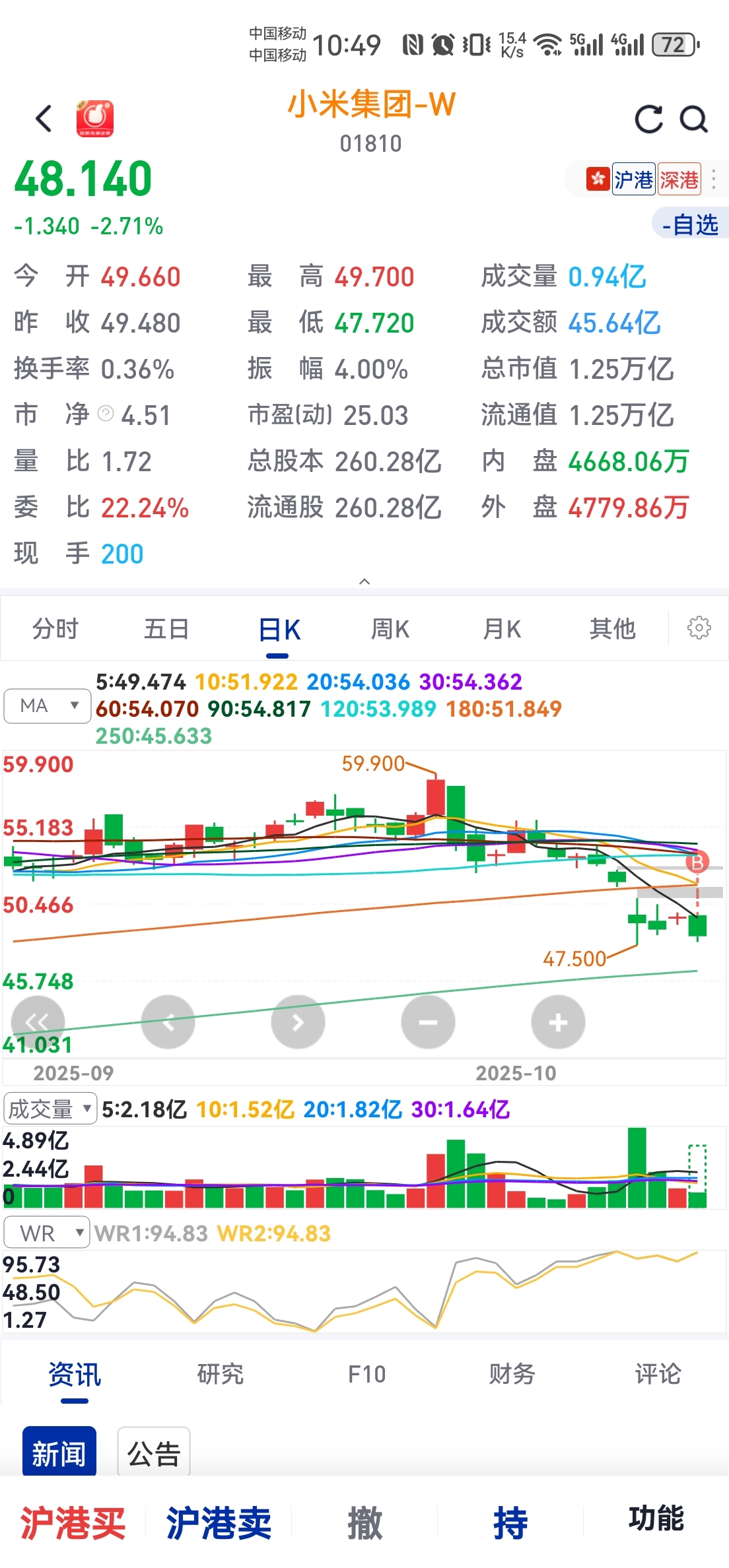This screenshot has width=729, height=1568.
Task: Open the 财务 section tab
Action: pos(512,1374)
